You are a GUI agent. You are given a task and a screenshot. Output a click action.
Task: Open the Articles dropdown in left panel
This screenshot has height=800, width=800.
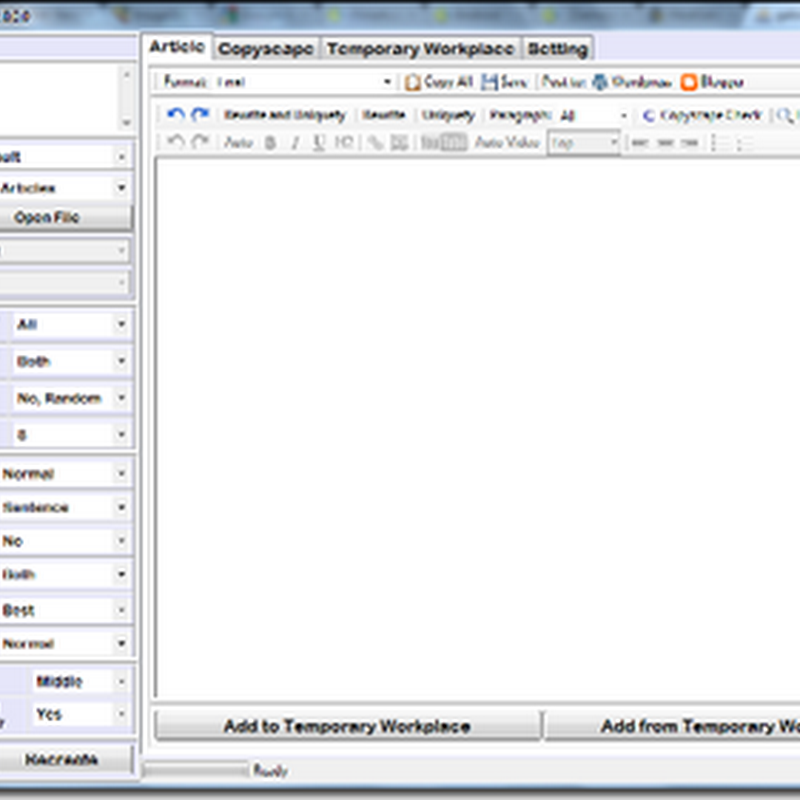tap(64, 188)
